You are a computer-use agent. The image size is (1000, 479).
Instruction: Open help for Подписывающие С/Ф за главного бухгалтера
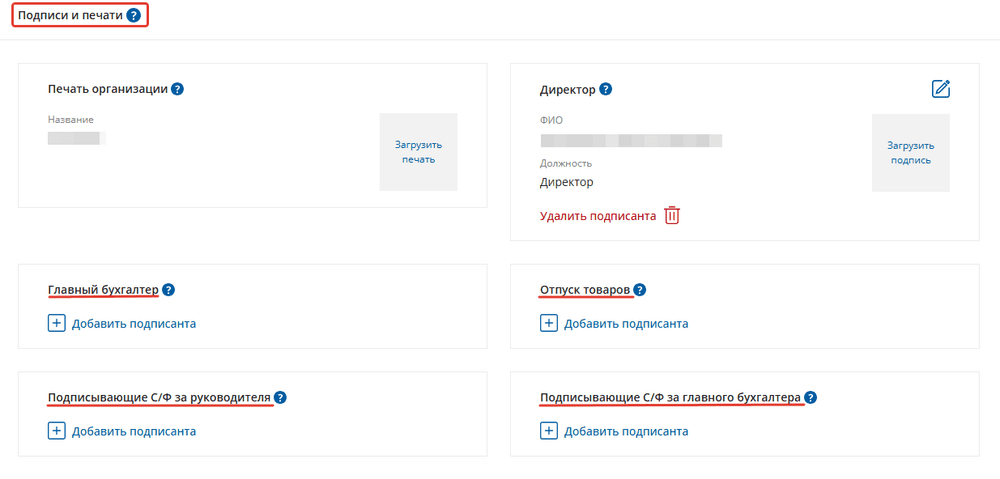[x=810, y=397]
